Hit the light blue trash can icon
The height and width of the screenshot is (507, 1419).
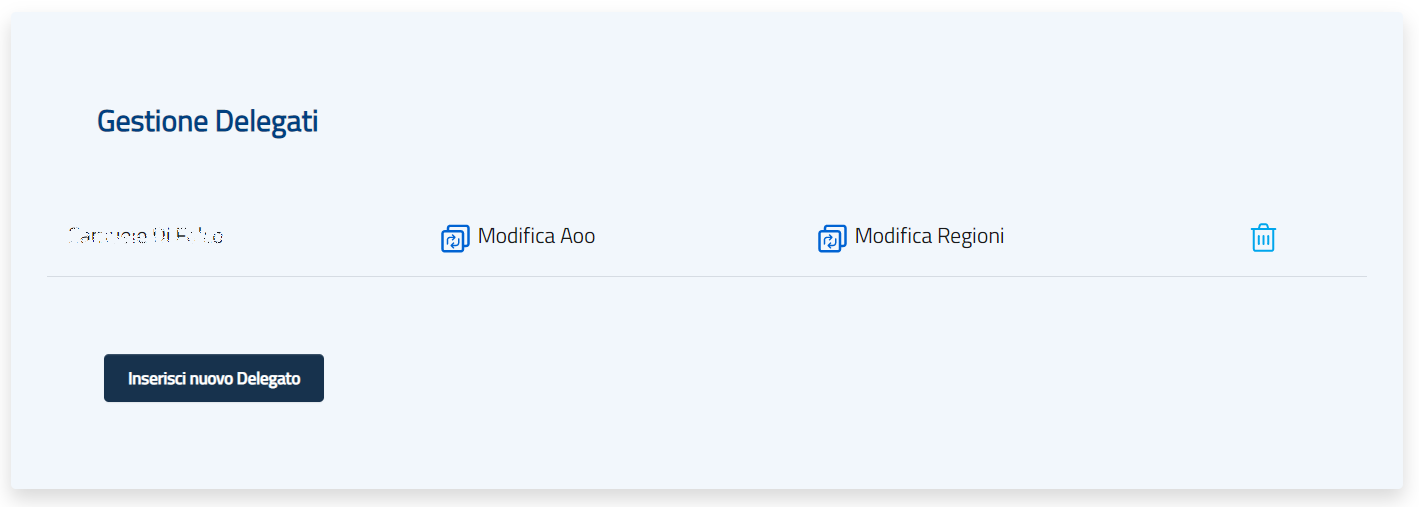1263,238
